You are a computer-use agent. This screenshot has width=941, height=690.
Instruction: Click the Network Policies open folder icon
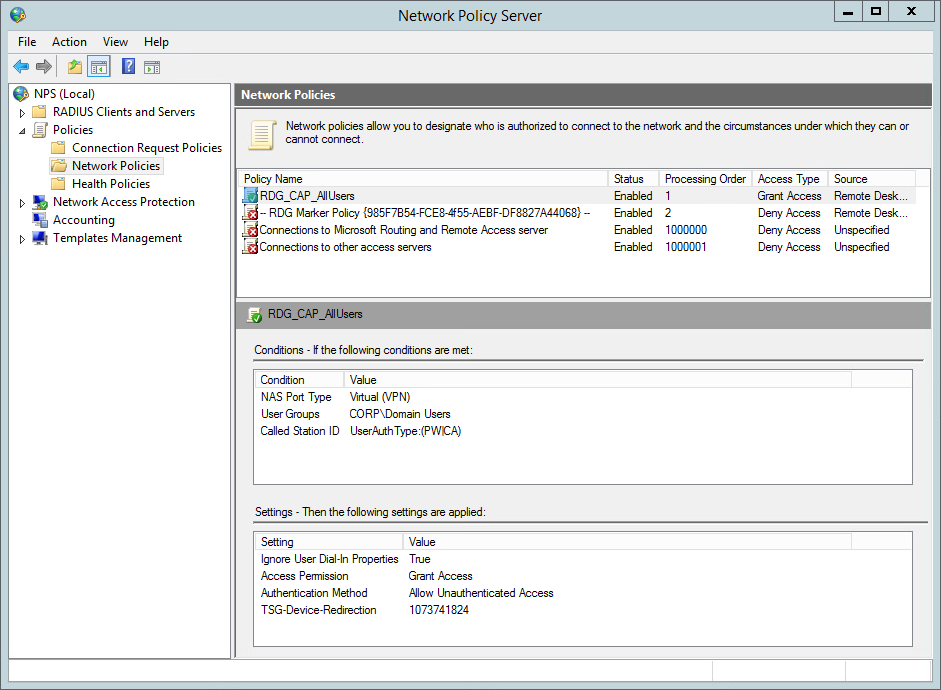click(59, 166)
